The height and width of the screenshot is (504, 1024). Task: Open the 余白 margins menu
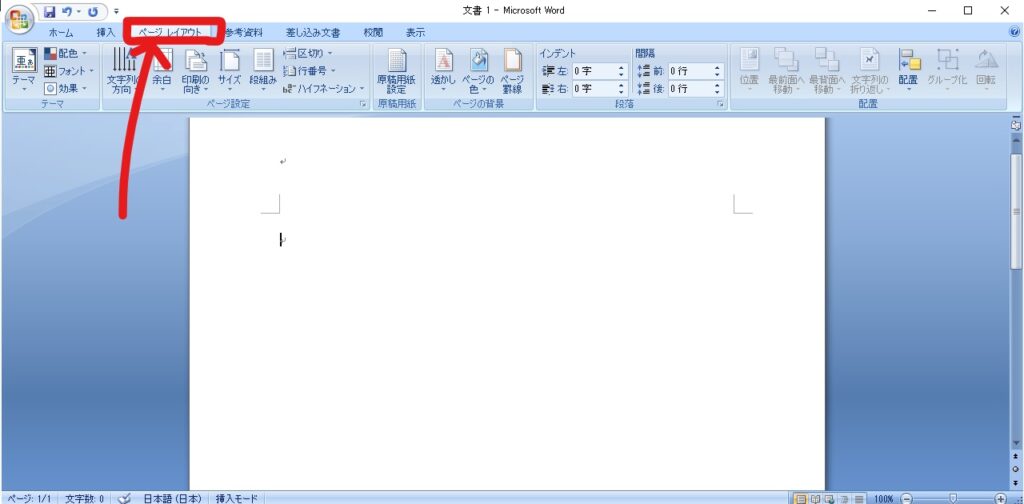pos(161,71)
